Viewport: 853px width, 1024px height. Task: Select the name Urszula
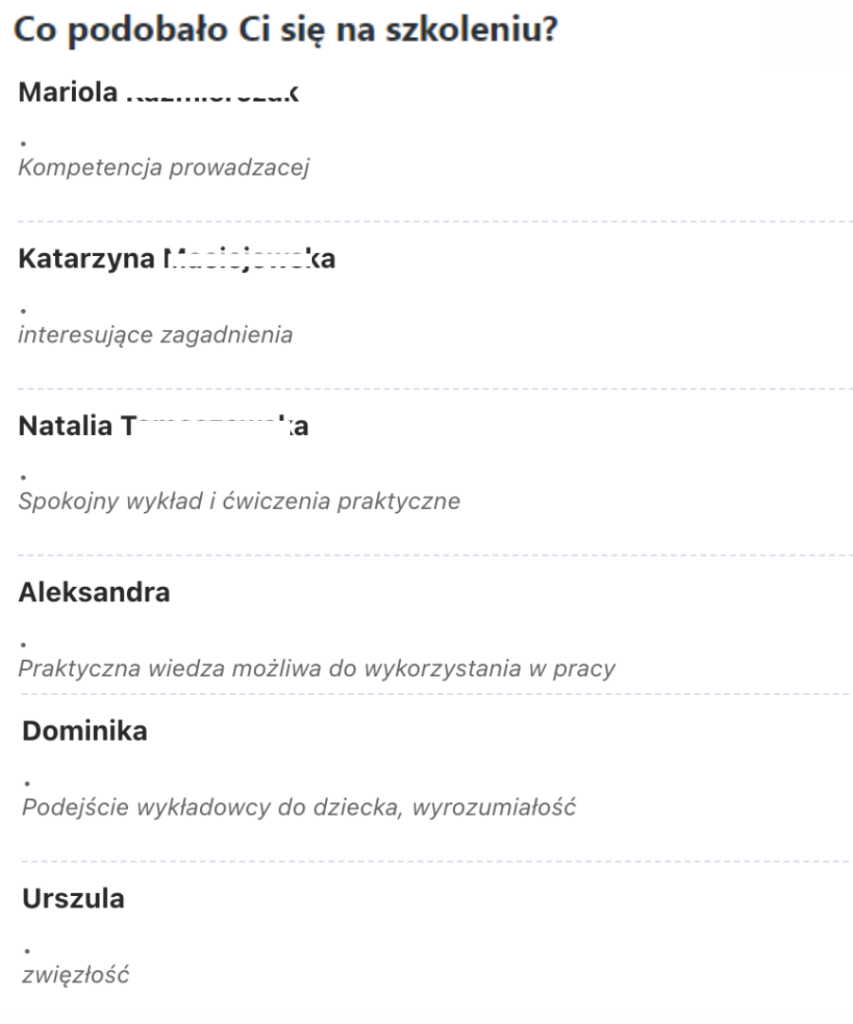coord(73,899)
